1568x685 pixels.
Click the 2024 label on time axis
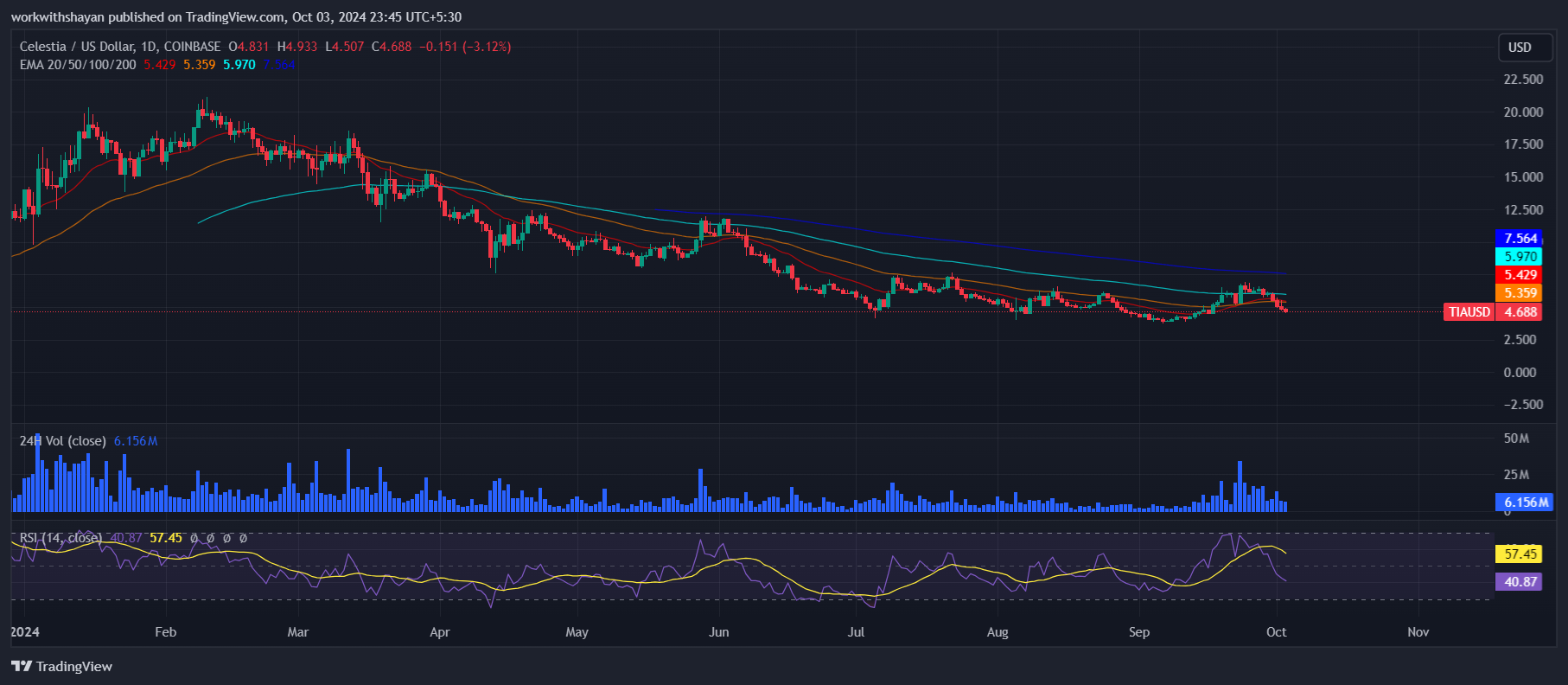coord(25,632)
